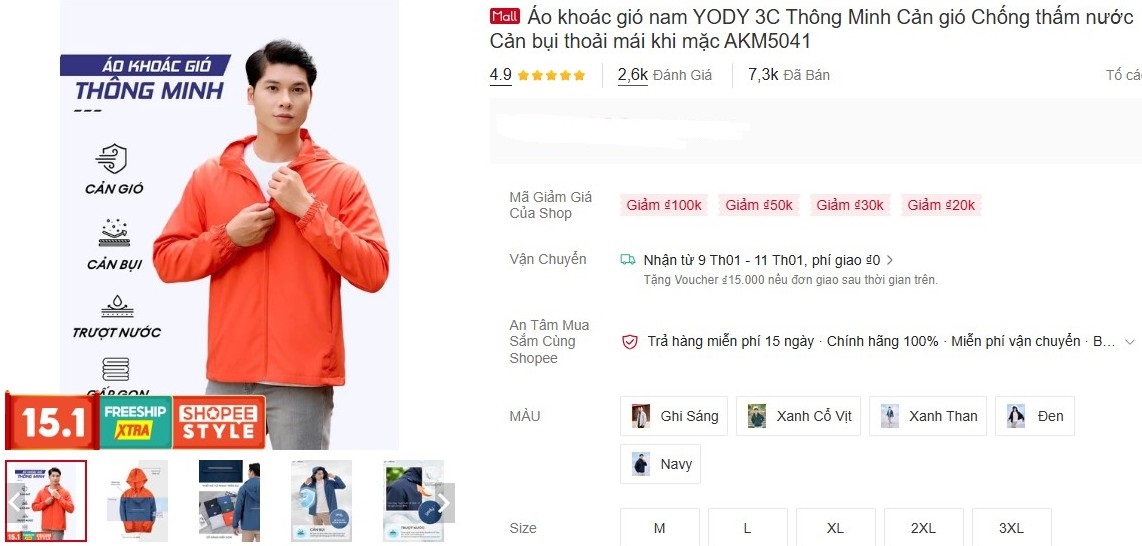Click the Mall badge icon

pyautogui.click(x=505, y=16)
